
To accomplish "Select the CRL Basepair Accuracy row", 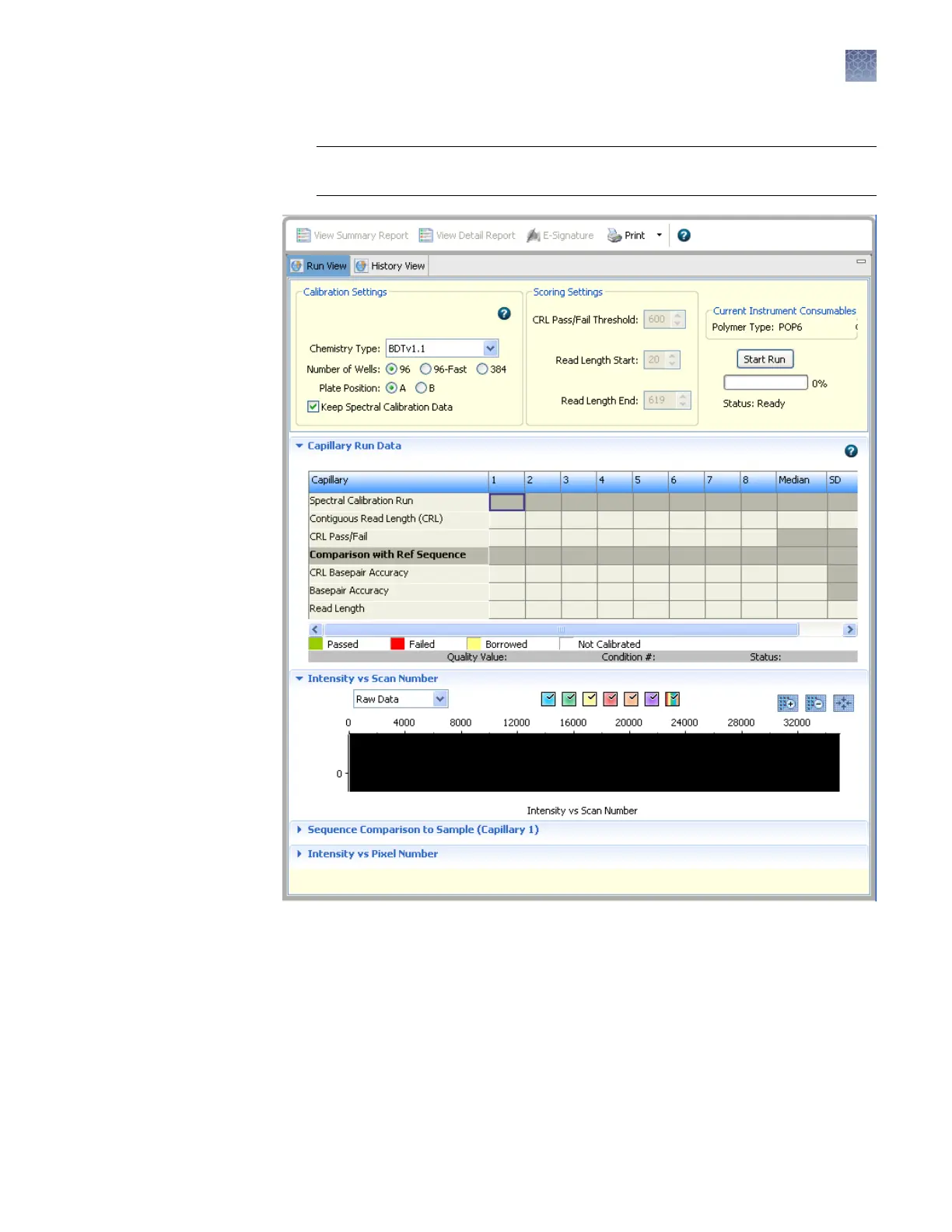I will (583, 573).
